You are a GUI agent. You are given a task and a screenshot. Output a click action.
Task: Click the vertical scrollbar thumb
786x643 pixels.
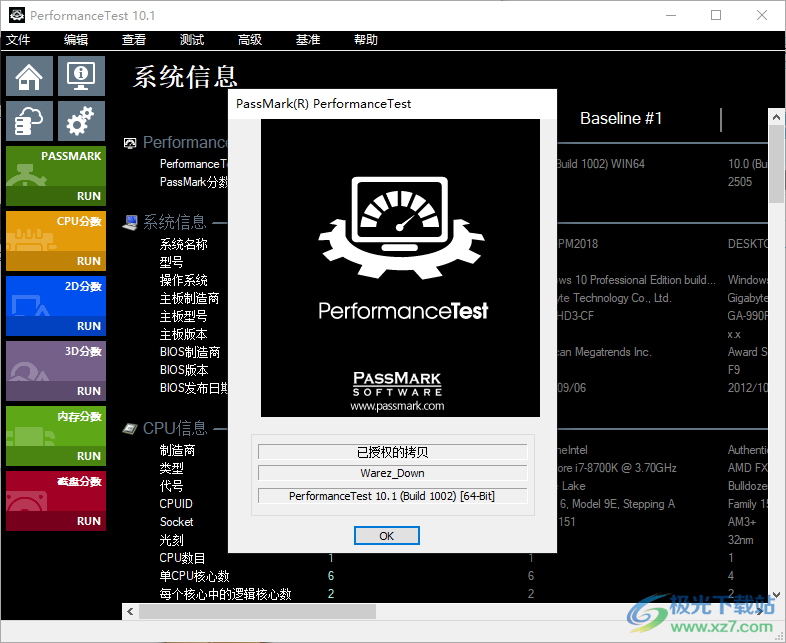pyautogui.click(x=776, y=164)
